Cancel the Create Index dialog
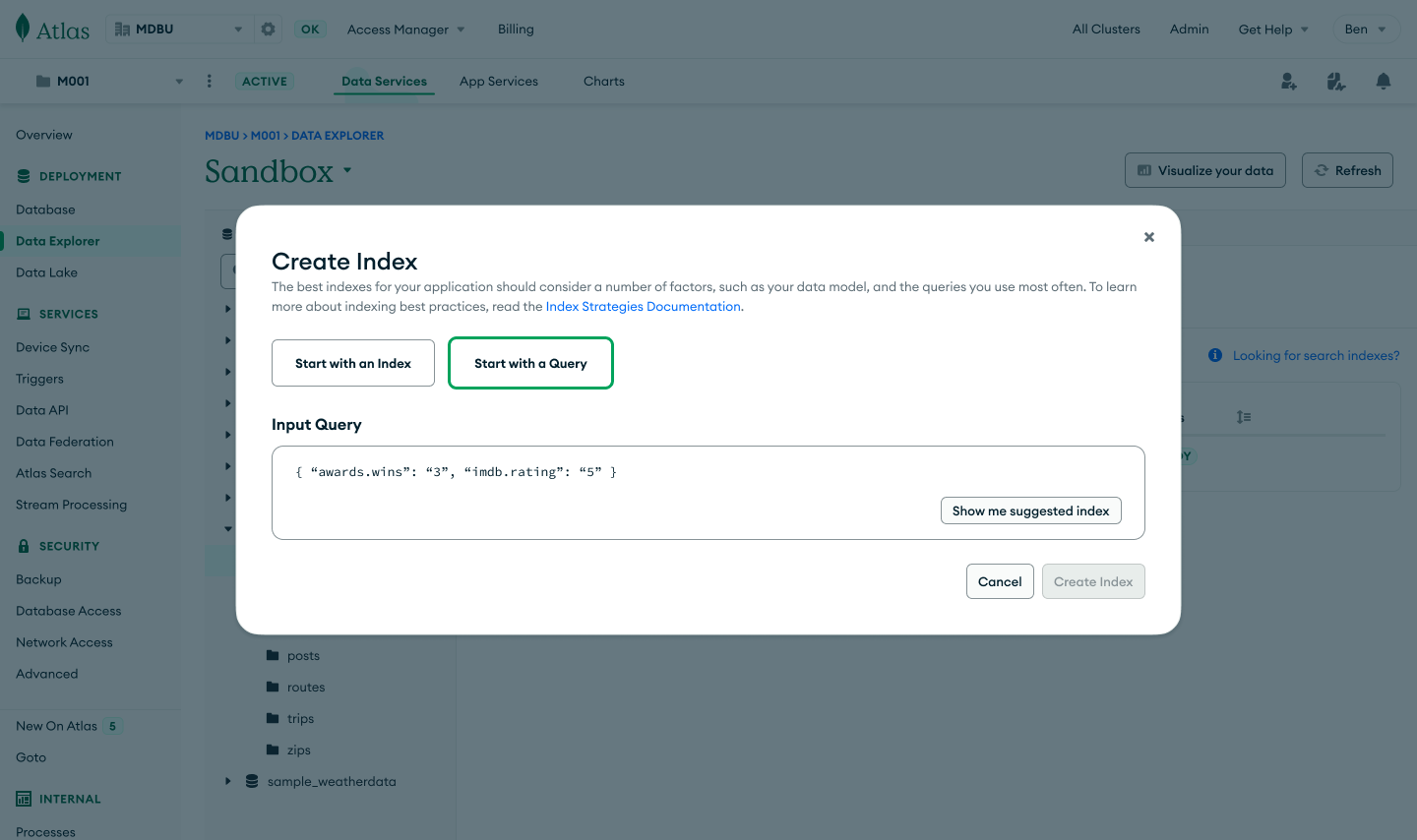This screenshot has height=840, width=1417. coord(1000,581)
